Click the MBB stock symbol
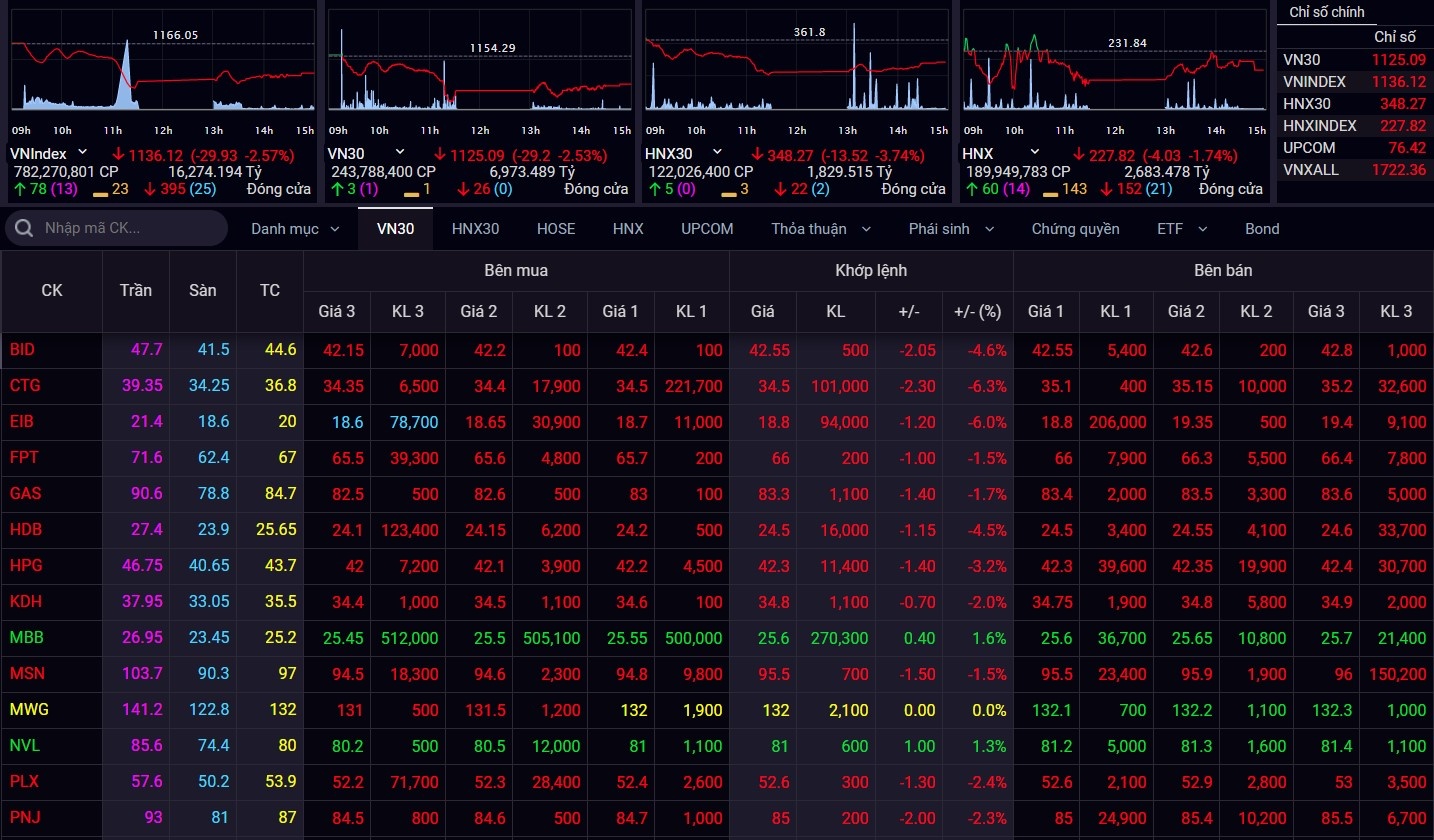This screenshot has height=840, width=1434. (27, 637)
